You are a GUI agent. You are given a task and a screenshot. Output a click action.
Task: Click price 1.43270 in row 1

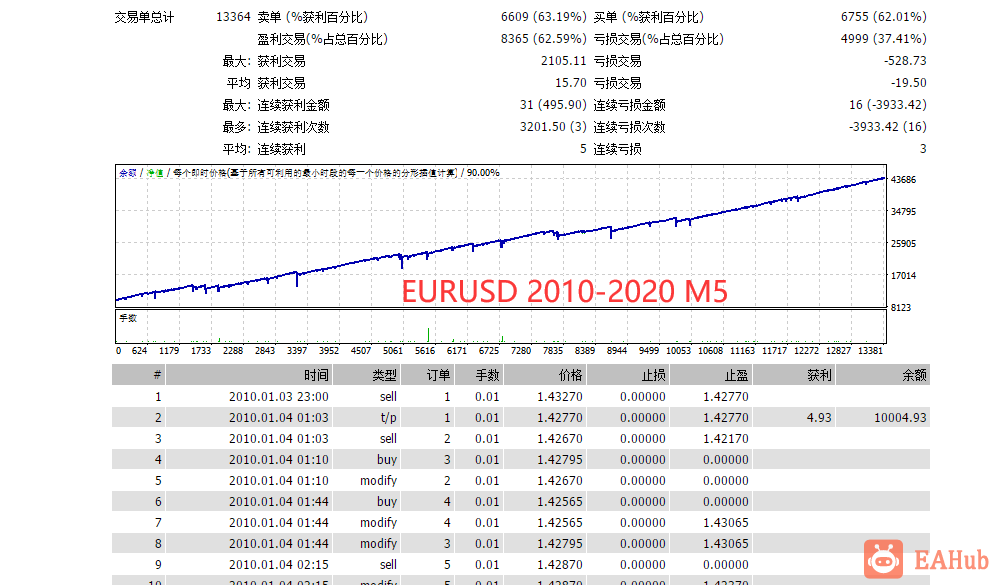pyautogui.click(x=560, y=396)
